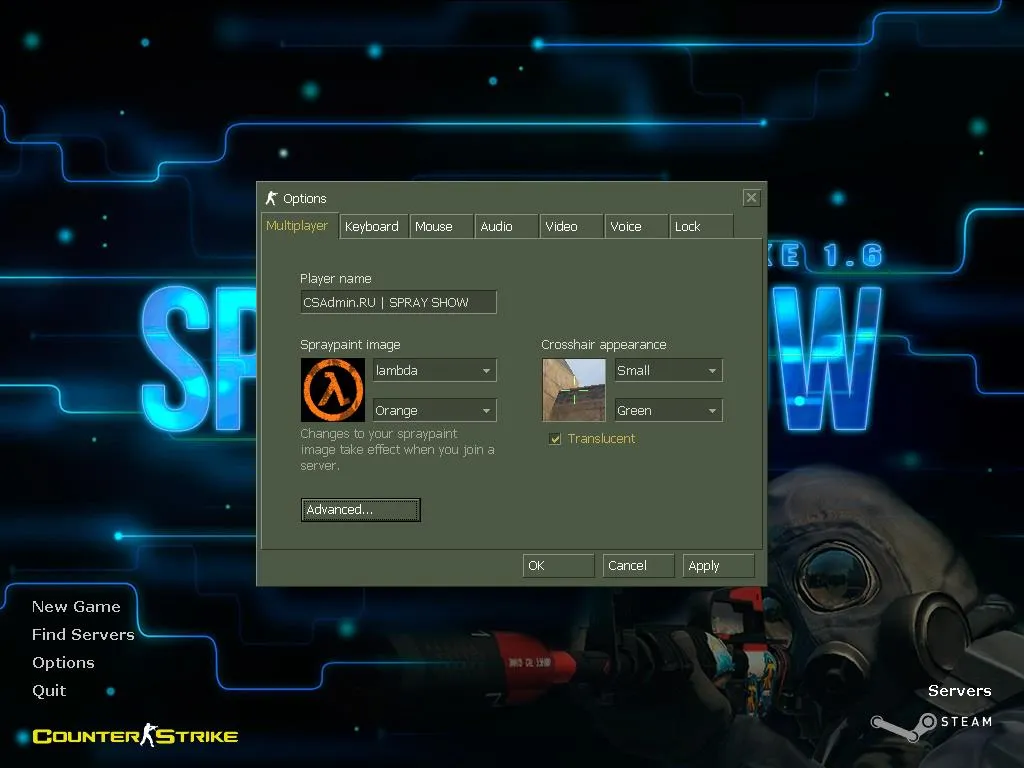Viewport: 1024px width, 768px height.
Task: Close the Options dialog with X
Action: 751,198
